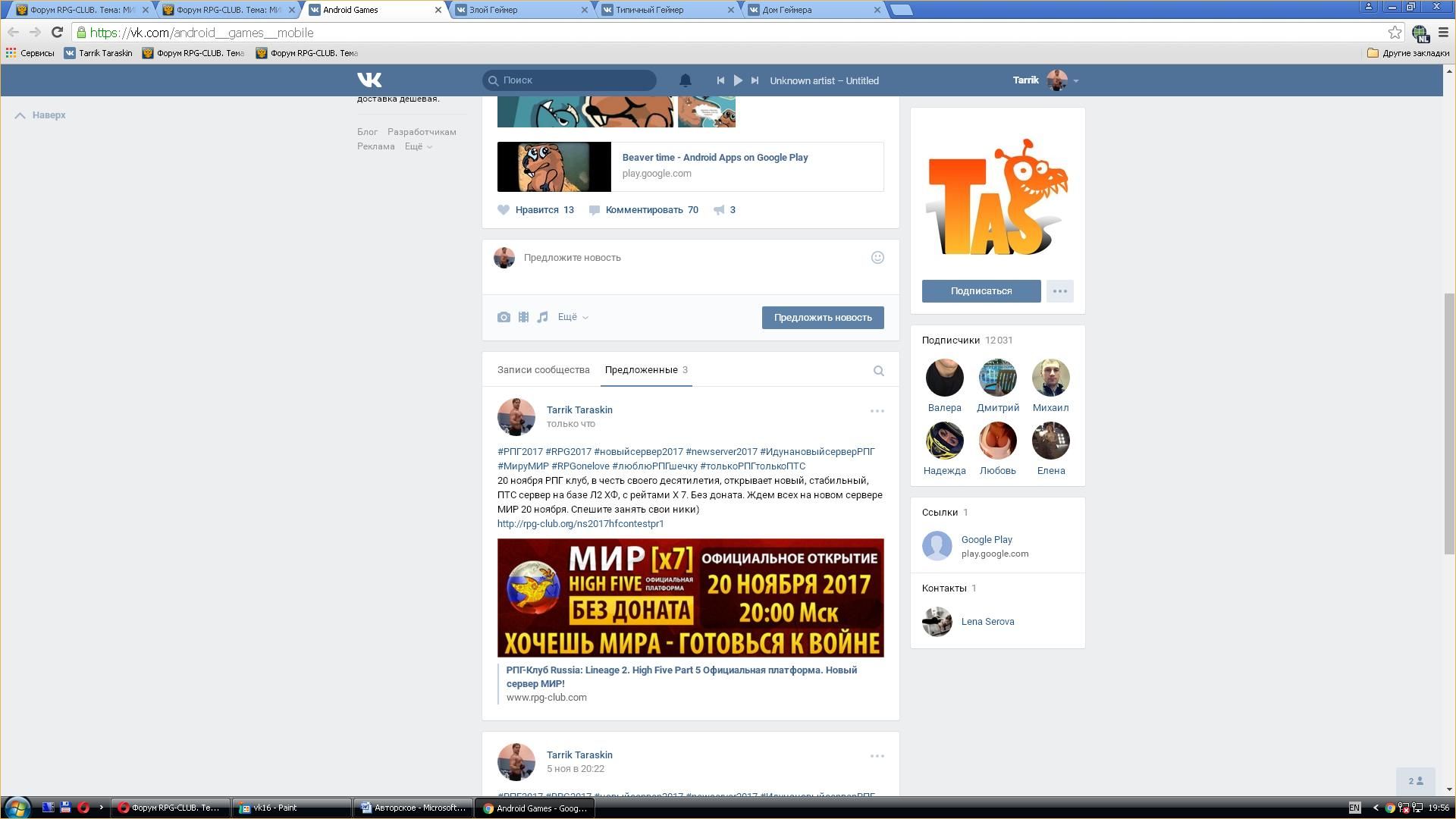This screenshot has height=819, width=1456.
Task: Open more community actions ellipsis button
Action: pyautogui.click(x=1059, y=291)
